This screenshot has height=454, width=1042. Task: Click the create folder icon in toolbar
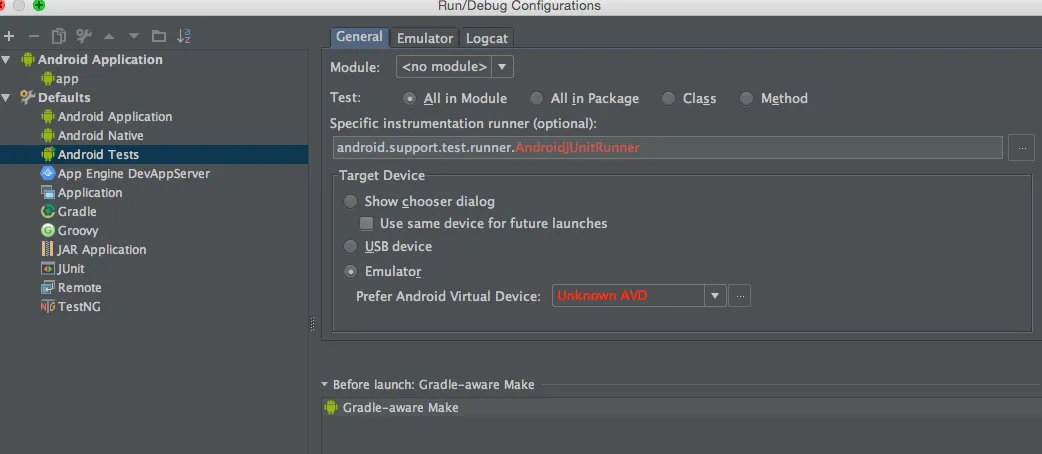[157, 36]
